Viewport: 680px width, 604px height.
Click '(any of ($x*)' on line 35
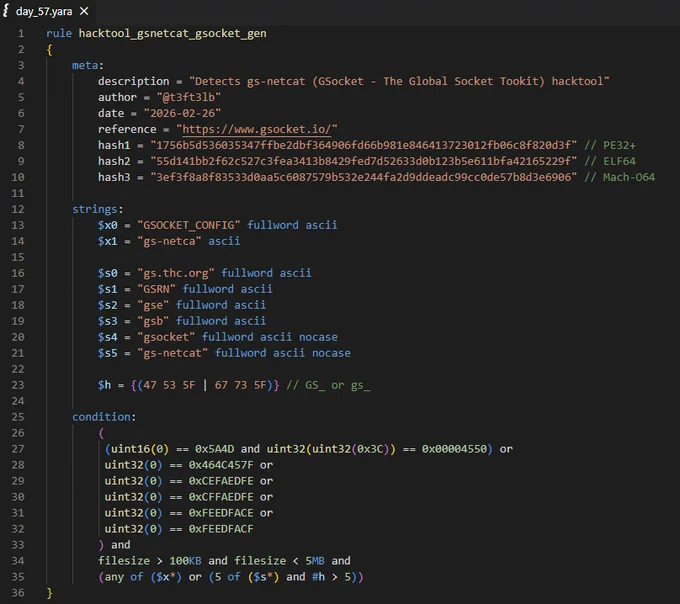click(140, 577)
